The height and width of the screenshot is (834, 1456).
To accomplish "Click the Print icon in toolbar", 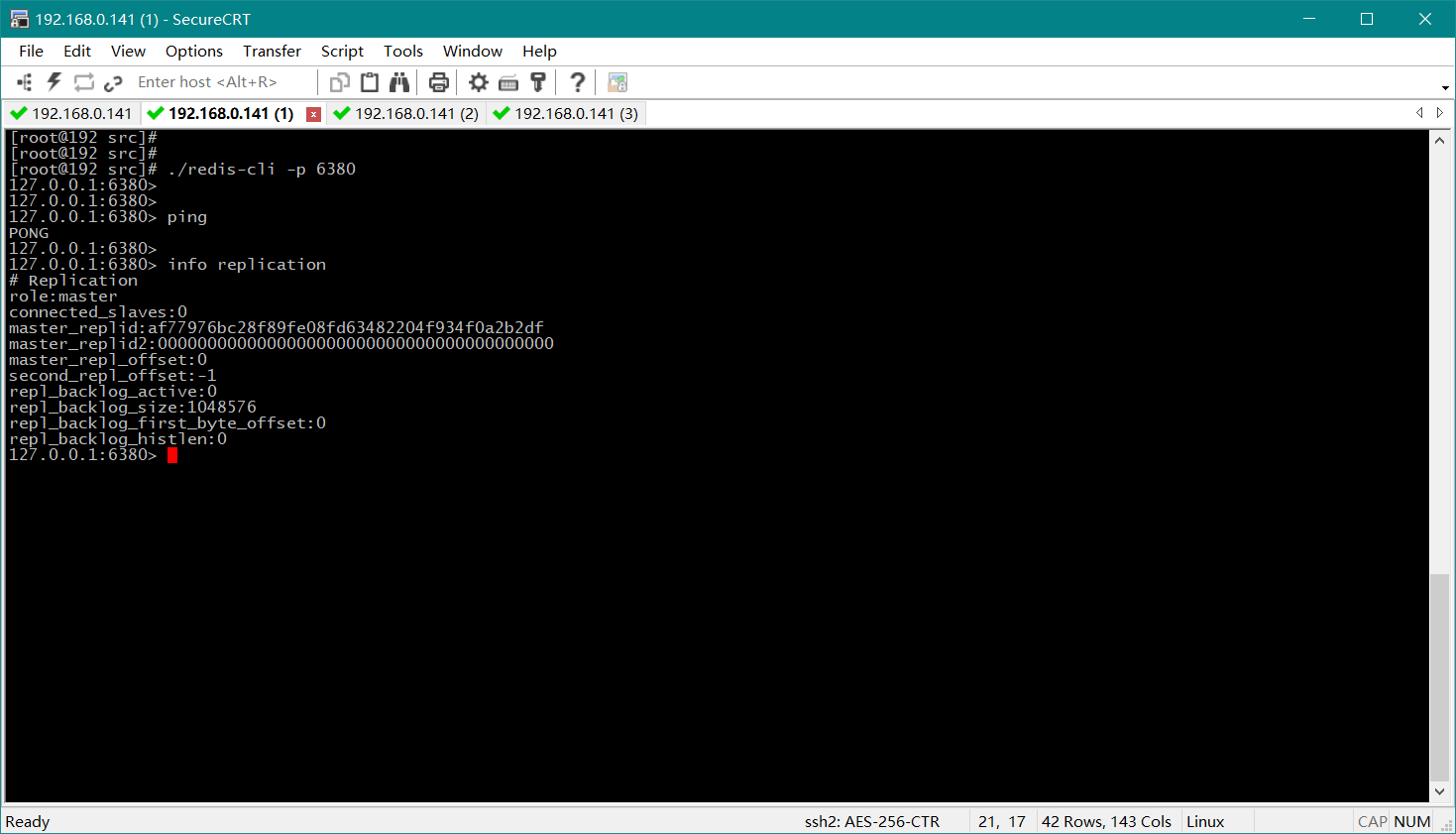I will 439,82.
